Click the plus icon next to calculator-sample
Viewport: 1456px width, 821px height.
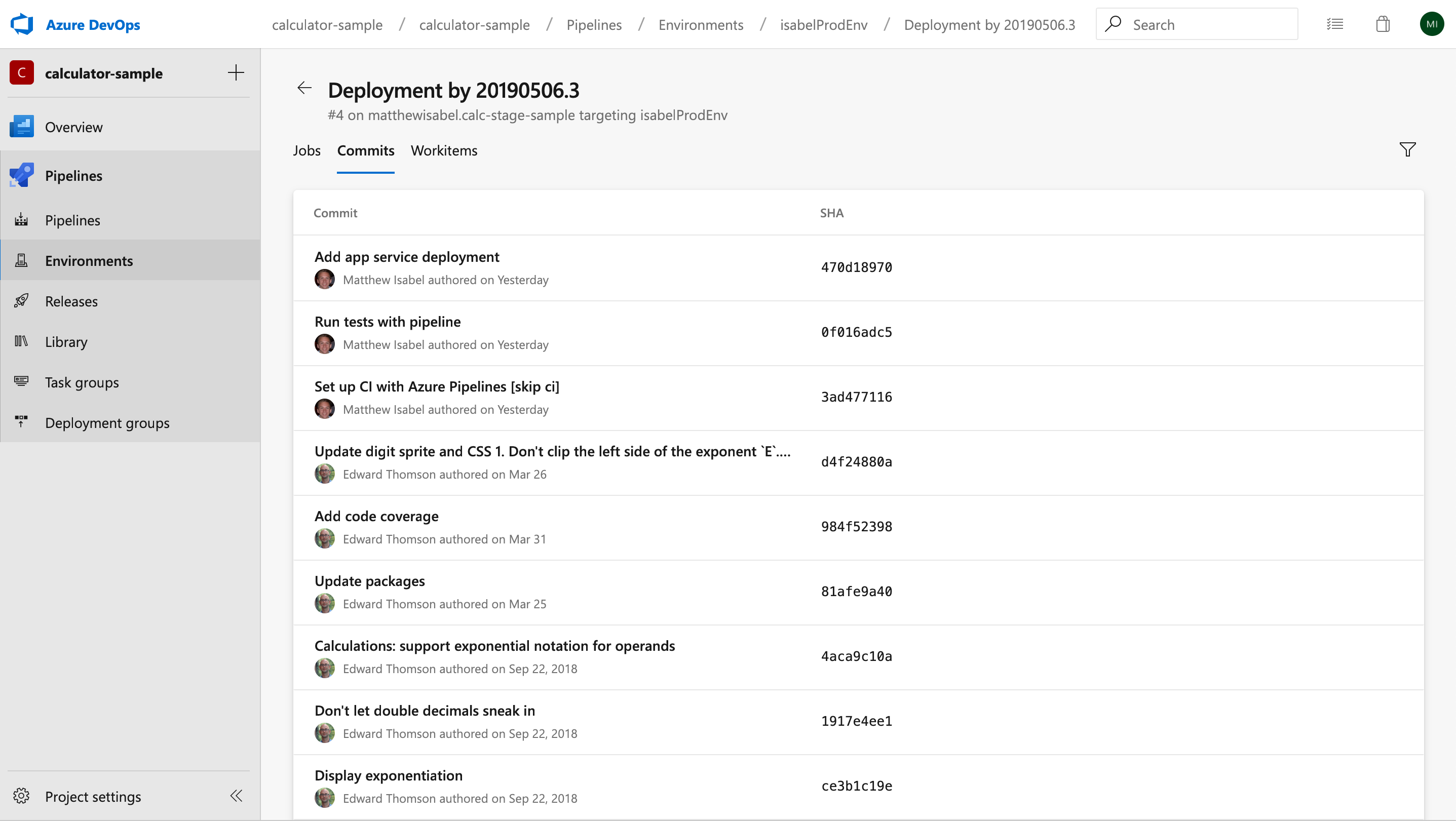[236, 73]
